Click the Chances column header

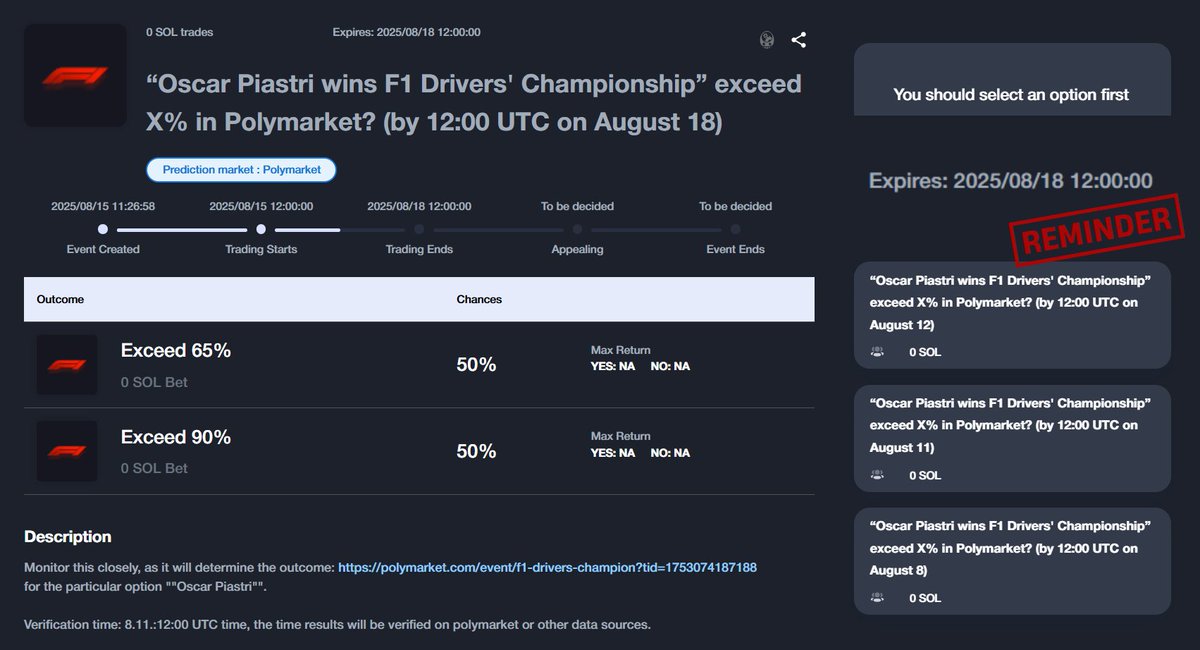pyautogui.click(x=479, y=299)
